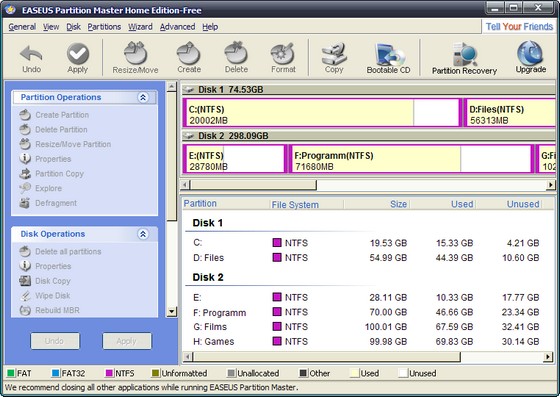Choose Resize/Move Partition in sidebar
Screen dimensions: 560x397
pyautogui.click(x=65, y=144)
